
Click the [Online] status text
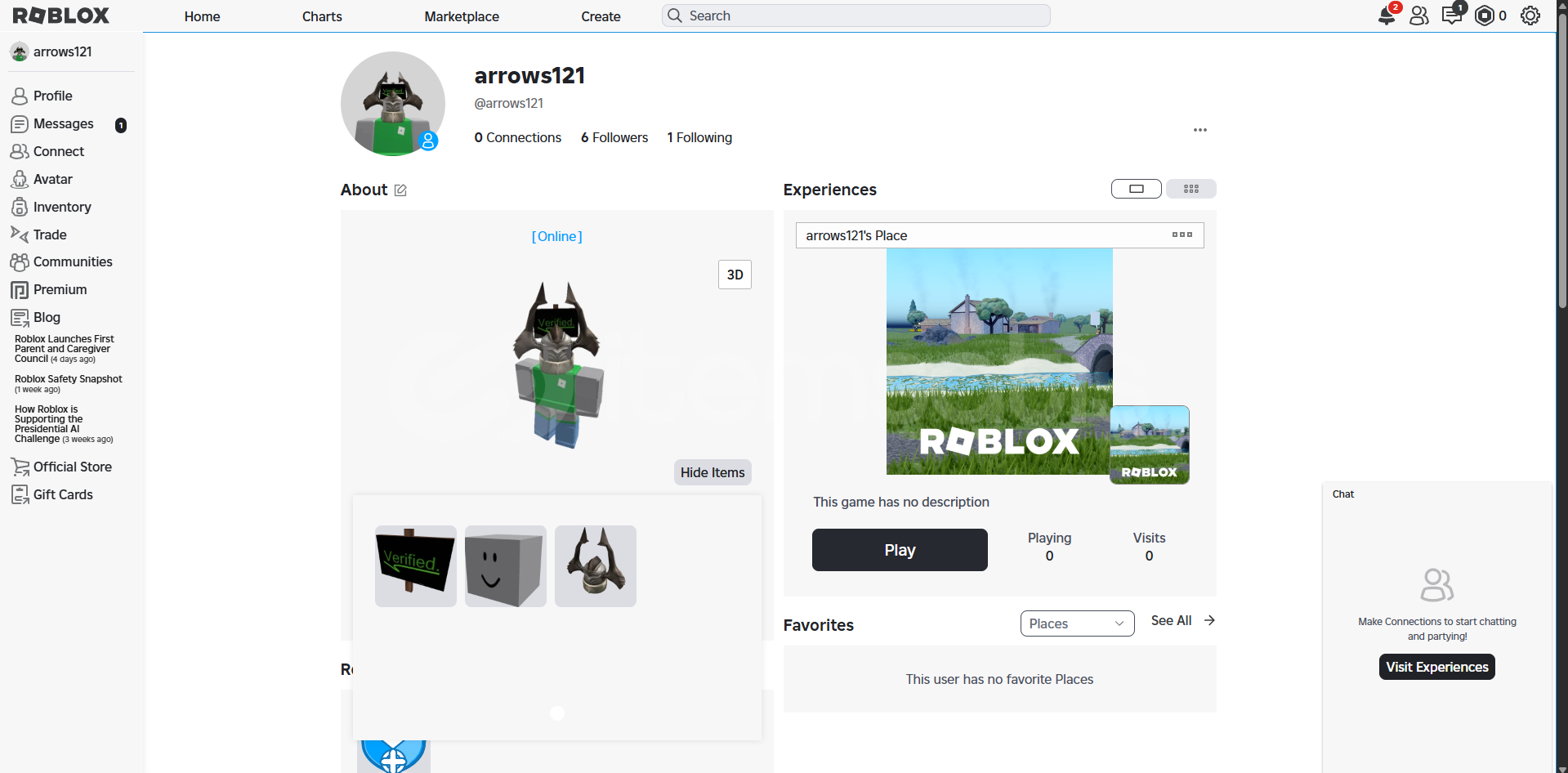click(557, 236)
